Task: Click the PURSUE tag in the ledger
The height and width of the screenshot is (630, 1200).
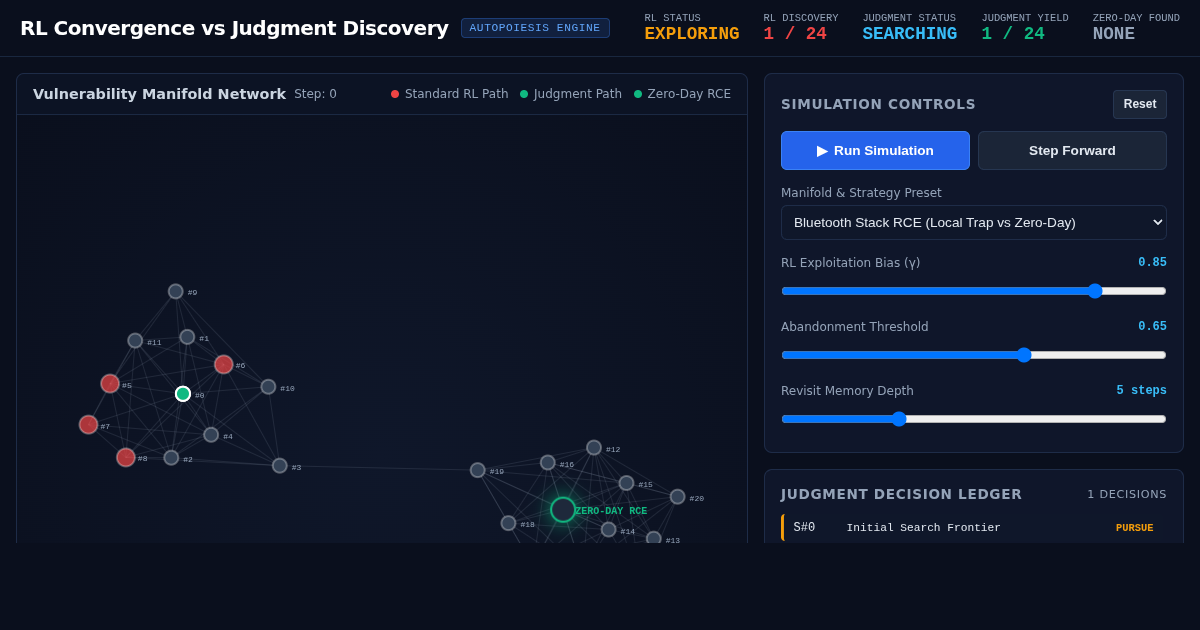Action: click(1134, 528)
